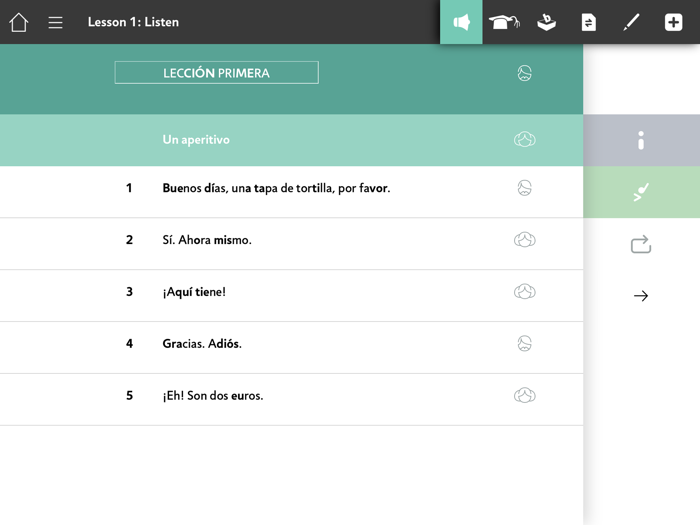Click row number 2
Screen dimensions: 700x525
click(x=129, y=240)
